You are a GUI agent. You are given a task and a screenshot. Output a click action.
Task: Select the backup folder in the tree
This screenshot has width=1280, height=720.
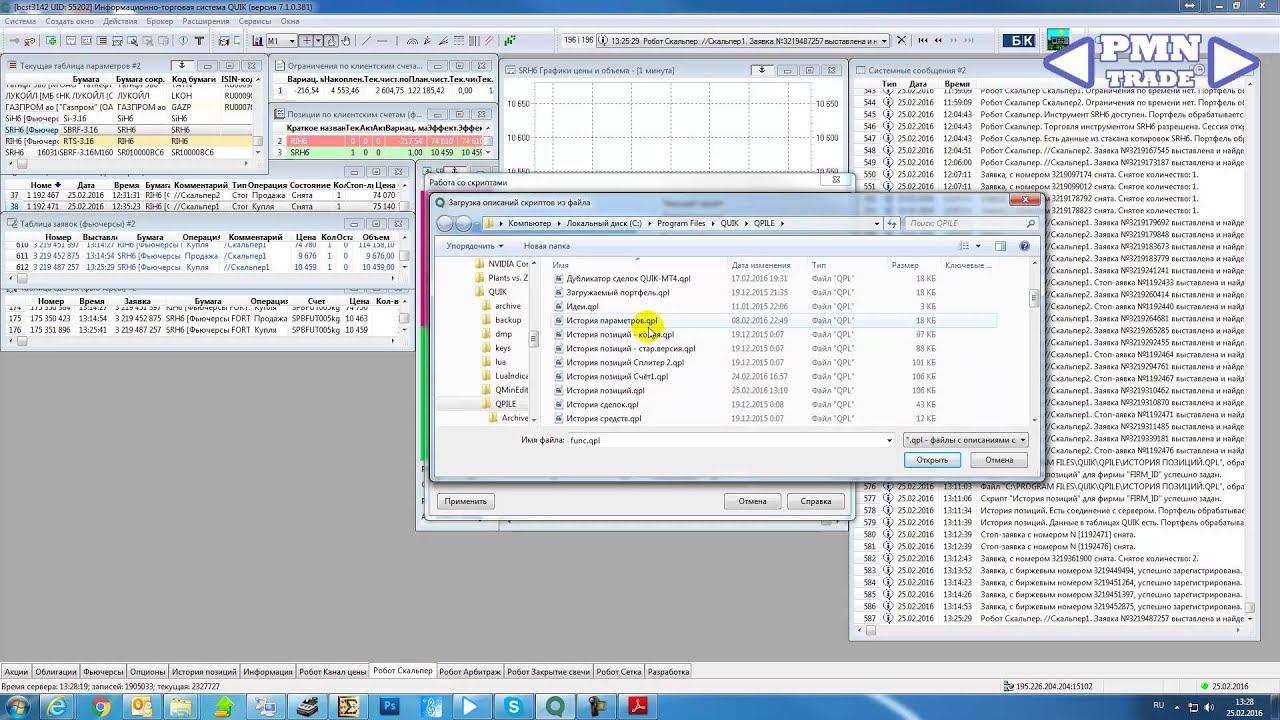[x=508, y=320]
